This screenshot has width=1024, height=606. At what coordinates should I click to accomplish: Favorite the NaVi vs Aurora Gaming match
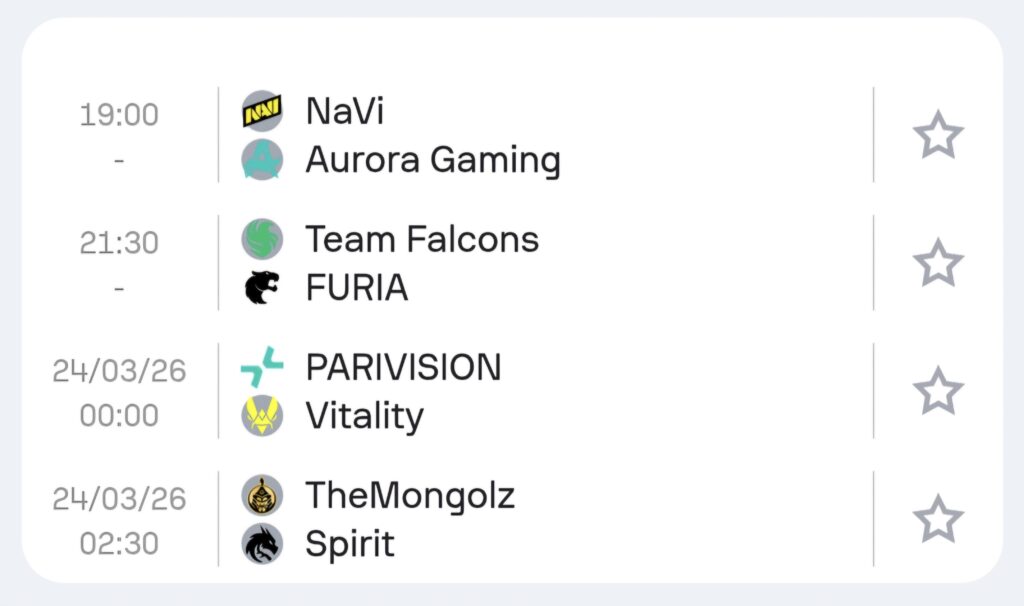938,135
